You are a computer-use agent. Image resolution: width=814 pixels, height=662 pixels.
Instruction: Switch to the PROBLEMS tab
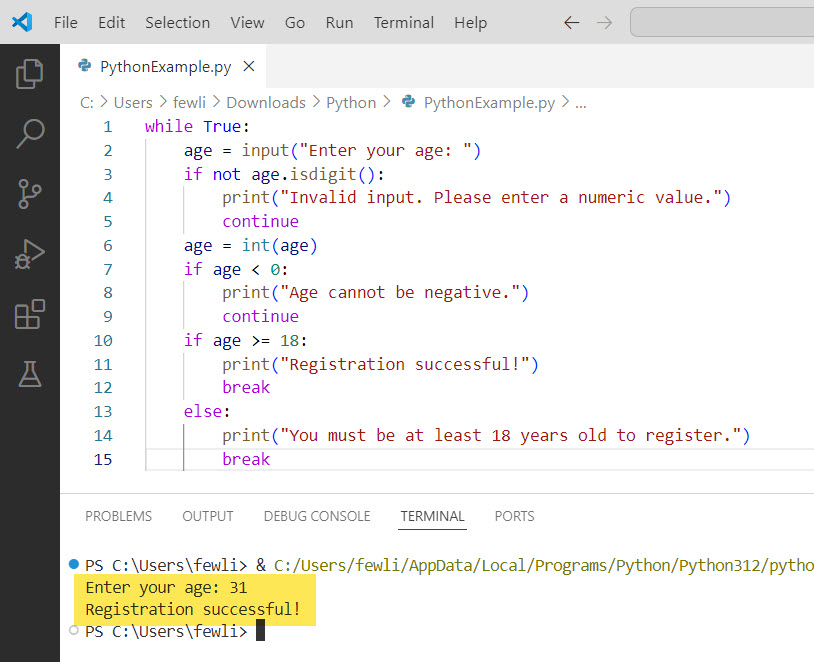(118, 516)
